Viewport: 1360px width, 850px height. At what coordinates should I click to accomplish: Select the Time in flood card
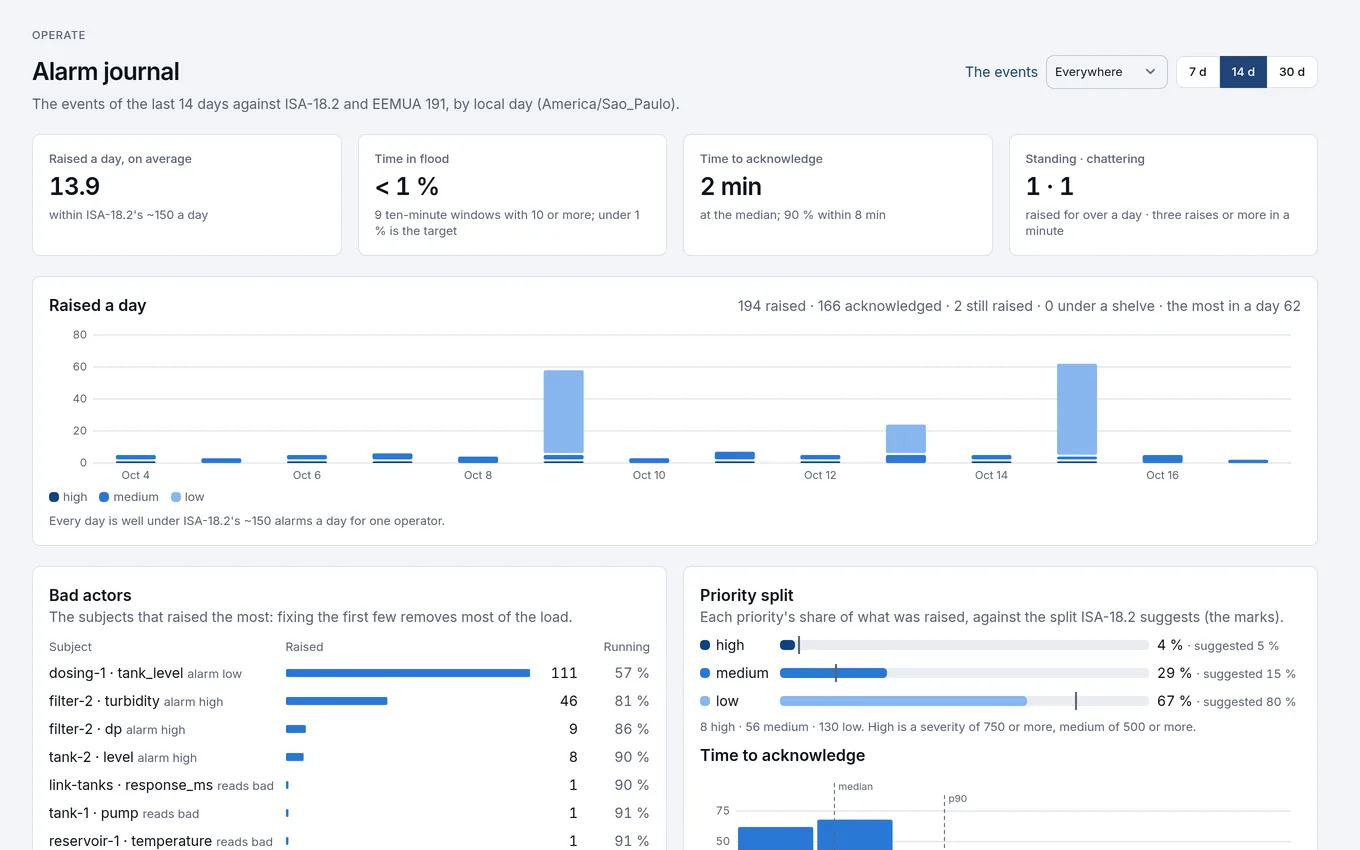512,195
